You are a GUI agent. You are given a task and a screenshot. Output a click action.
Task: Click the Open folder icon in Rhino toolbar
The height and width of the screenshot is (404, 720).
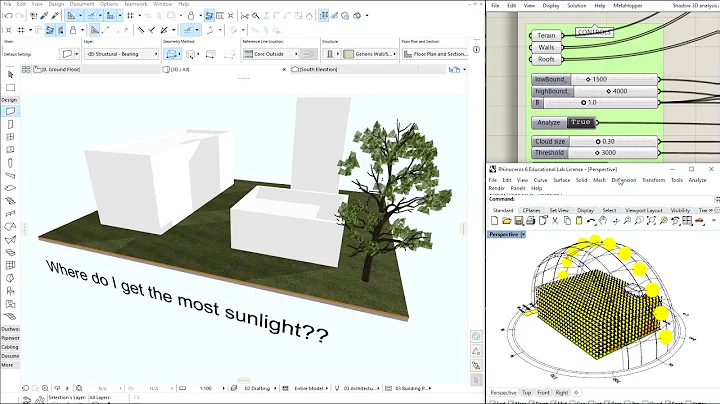click(x=506, y=221)
